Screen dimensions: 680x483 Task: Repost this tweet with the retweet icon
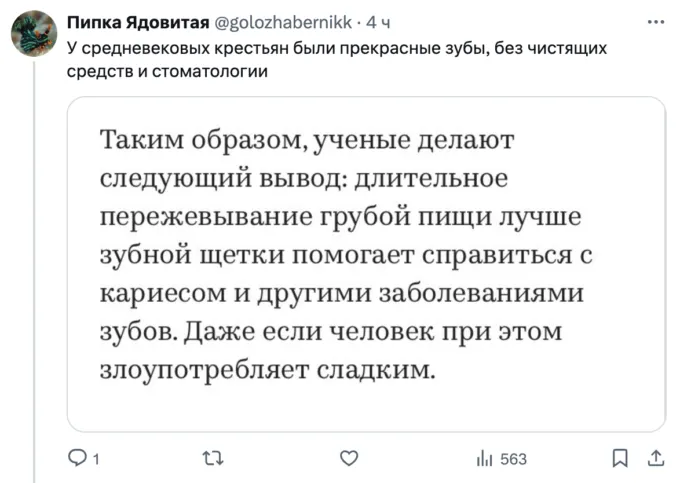click(x=213, y=459)
